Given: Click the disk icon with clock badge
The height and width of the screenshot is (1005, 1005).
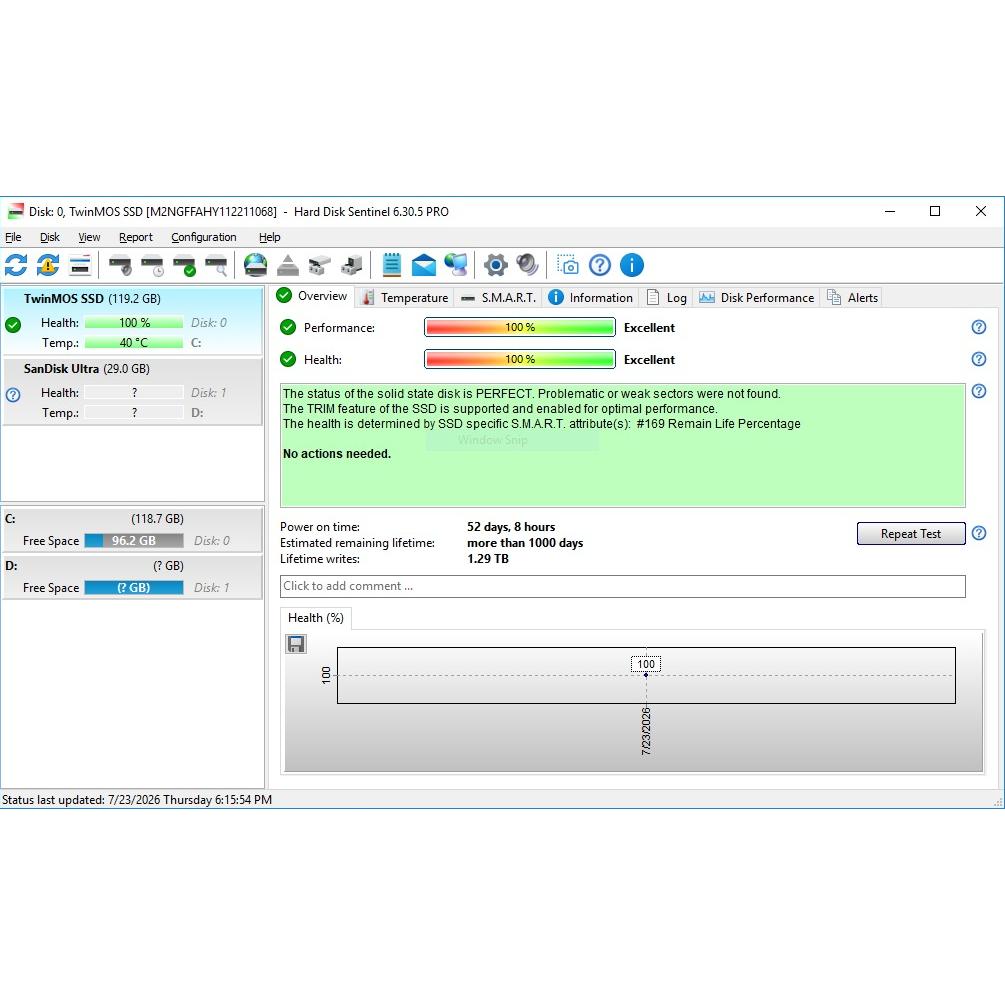Looking at the screenshot, I should (x=152, y=265).
